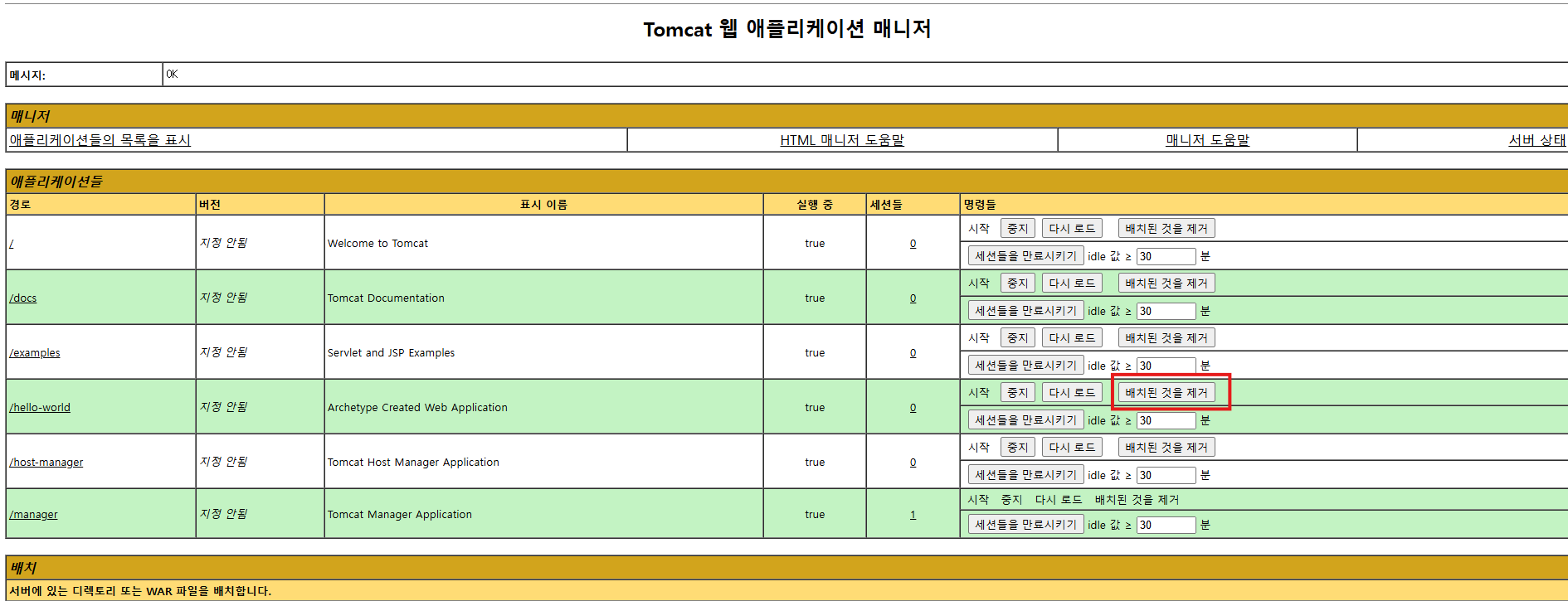This screenshot has width=1568, height=601.
Task: Open the /manager path link
Action: [x=33, y=515]
